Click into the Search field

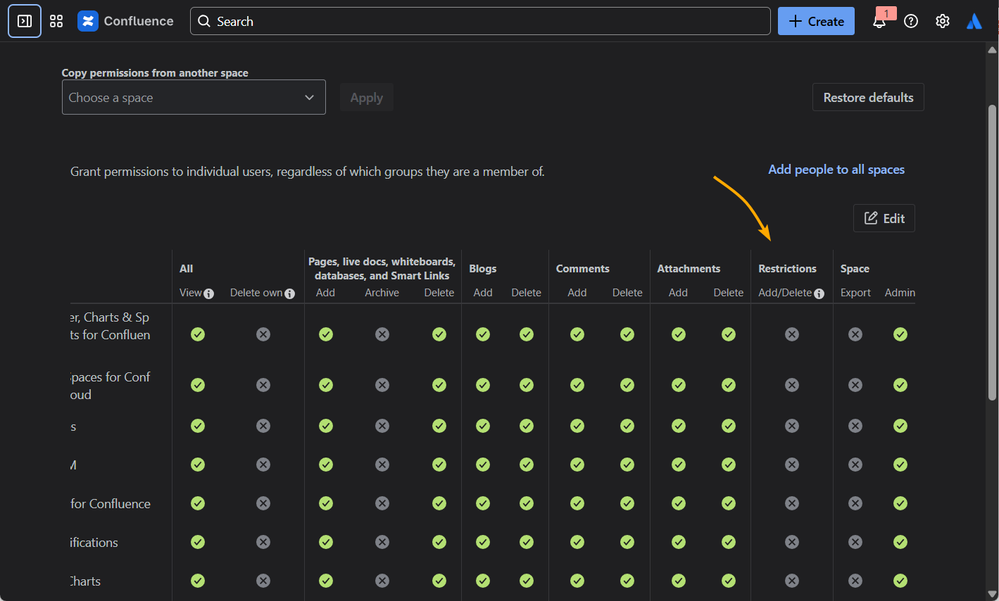480,21
